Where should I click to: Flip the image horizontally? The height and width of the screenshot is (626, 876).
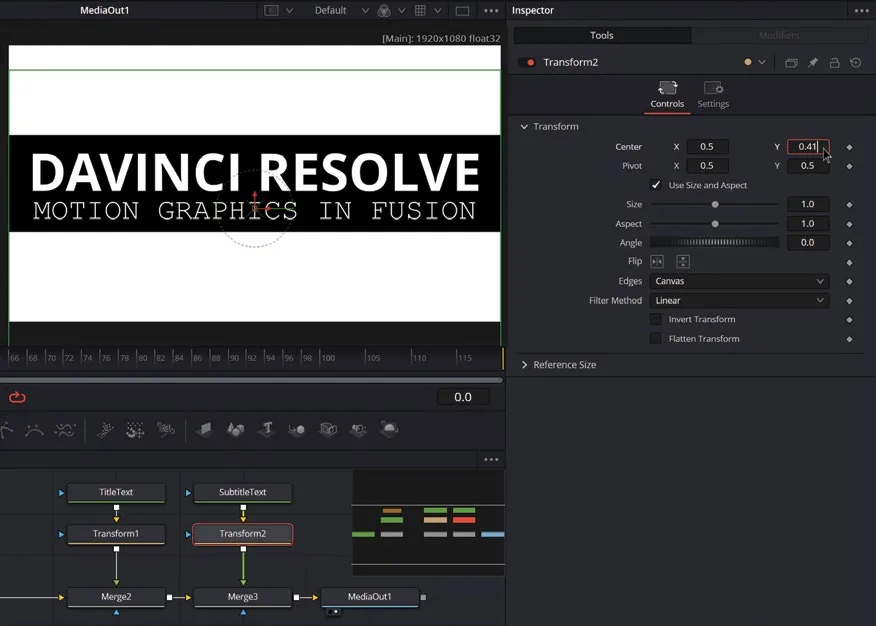[657, 261]
